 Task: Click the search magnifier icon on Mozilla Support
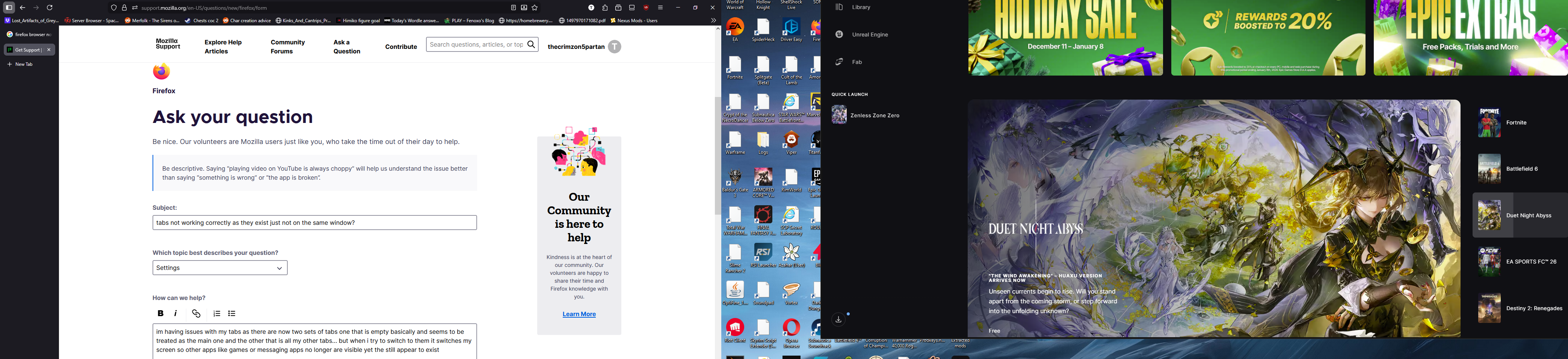point(532,44)
